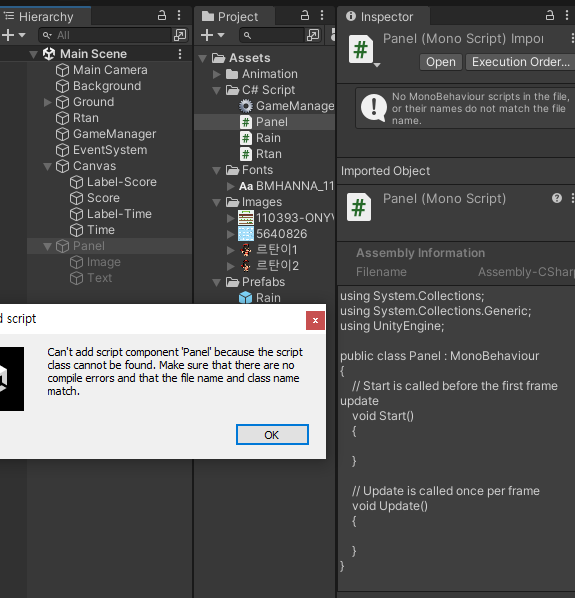Collapse the Main Scene tree arrow
The height and width of the screenshot is (598, 575).
pyautogui.click(x=34, y=55)
